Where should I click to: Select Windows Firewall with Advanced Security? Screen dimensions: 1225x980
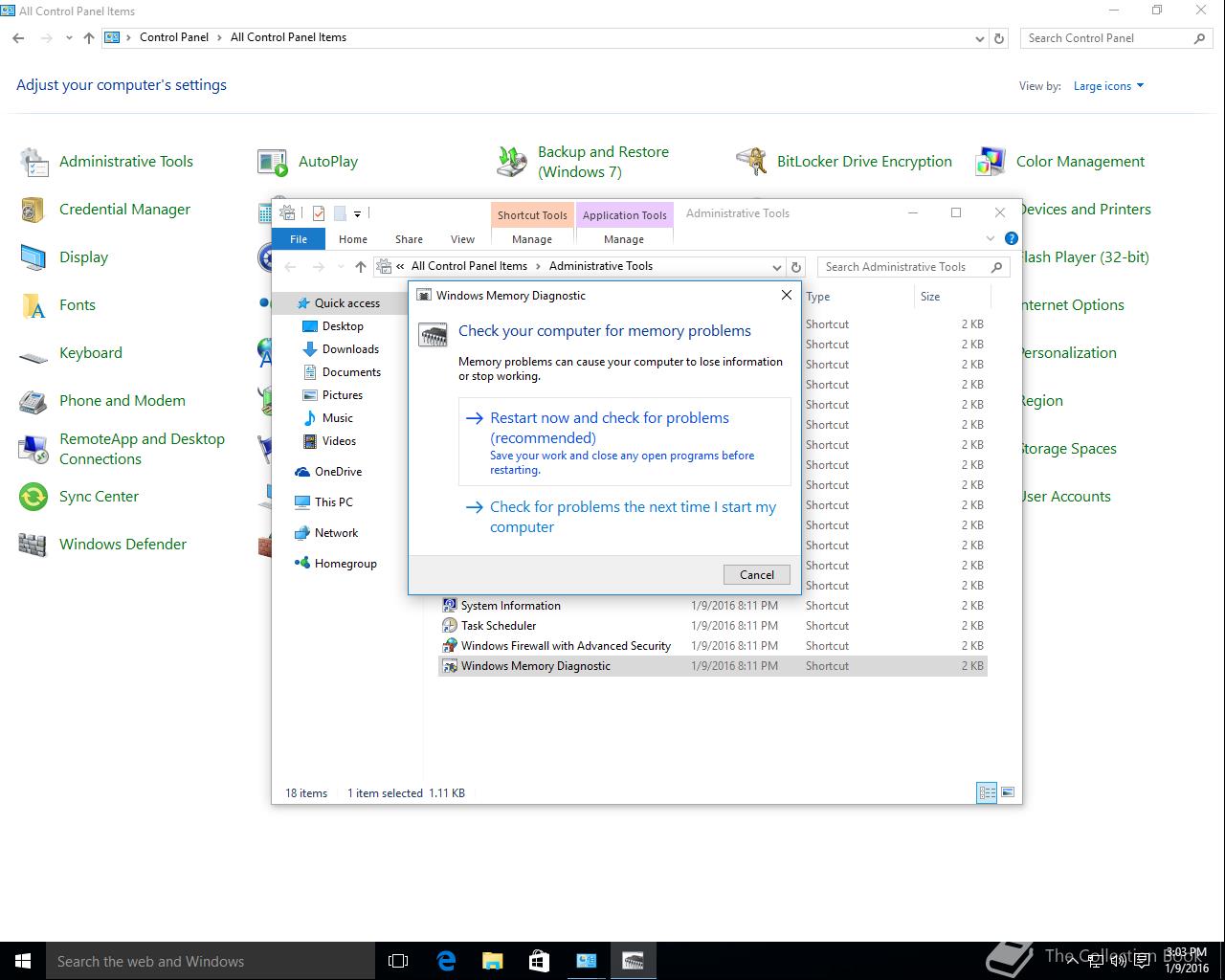click(713, 646)
